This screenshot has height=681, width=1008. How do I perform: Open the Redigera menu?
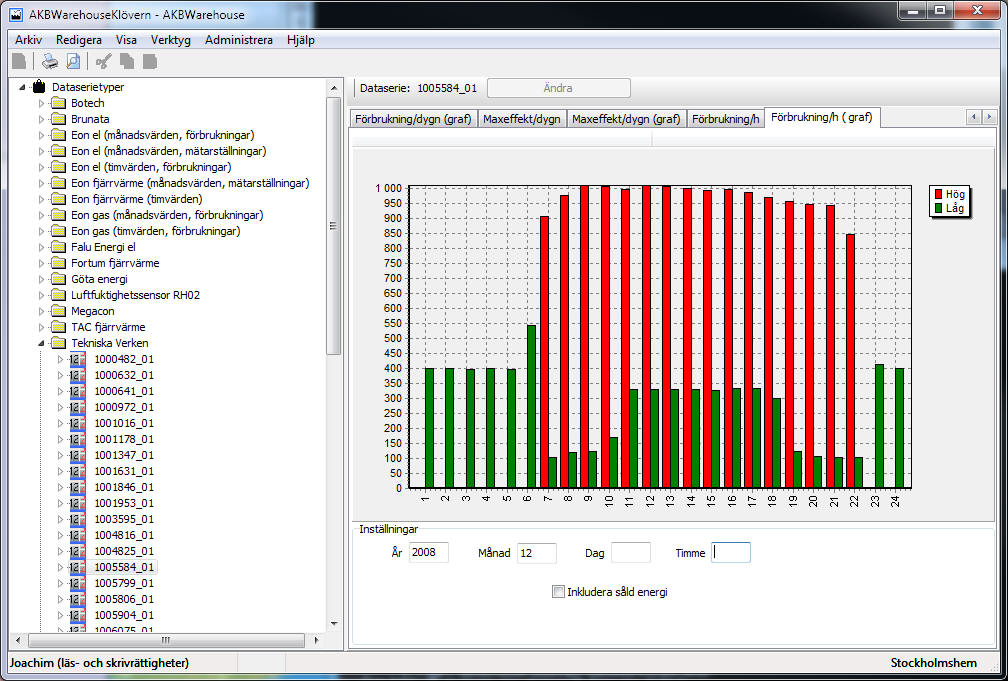pos(78,40)
